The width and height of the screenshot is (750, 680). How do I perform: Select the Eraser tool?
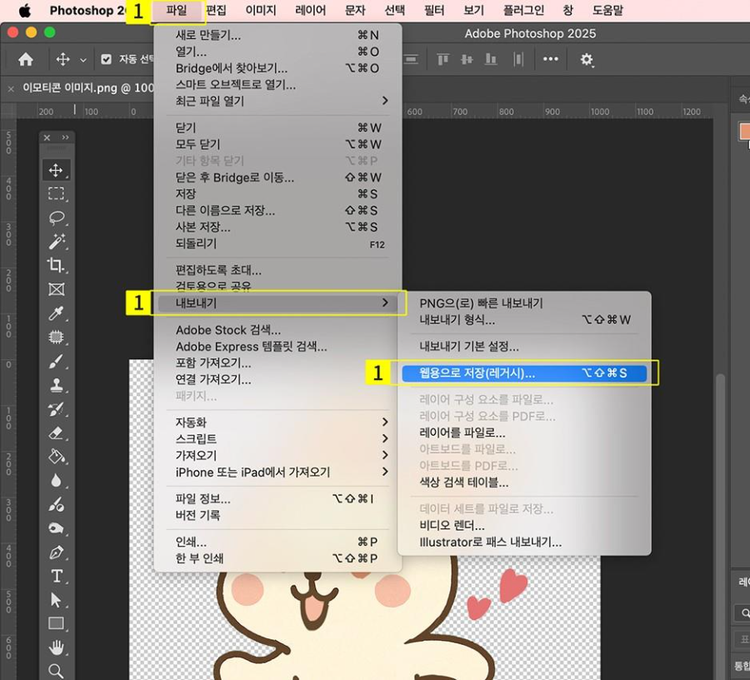(x=56, y=433)
